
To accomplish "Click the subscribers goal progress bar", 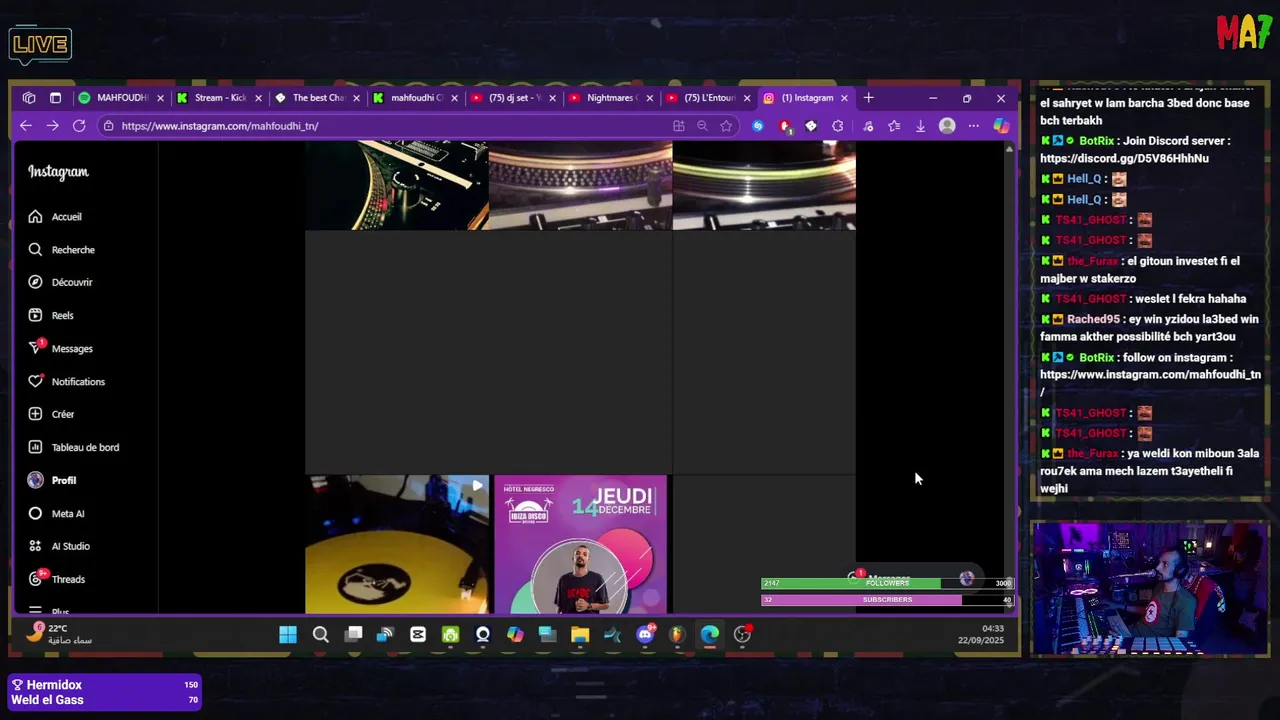I will [888, 600].
